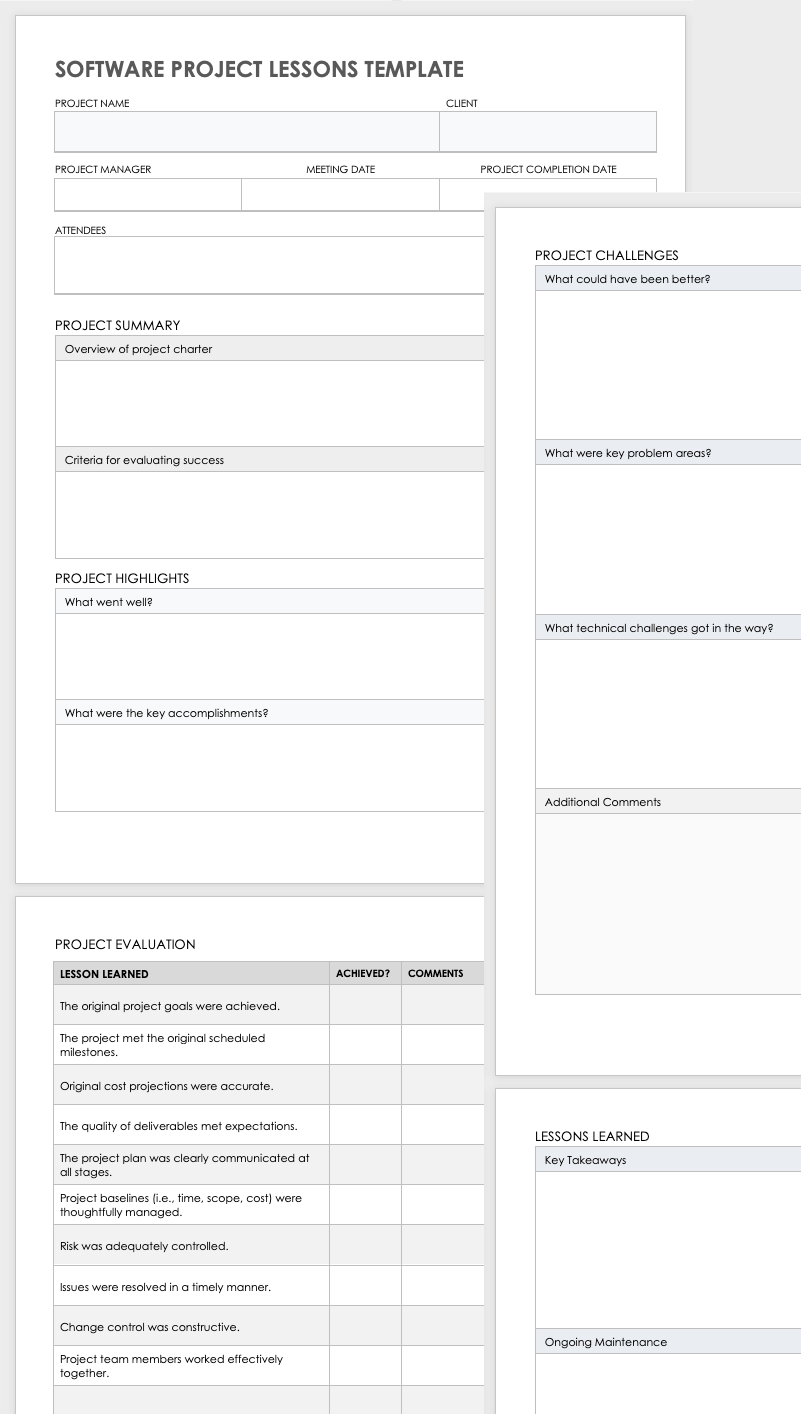This screenshot has height=1414, width=801.
Task: Click the 'What could have been better?' answer area
Action: tap(667, 364)
